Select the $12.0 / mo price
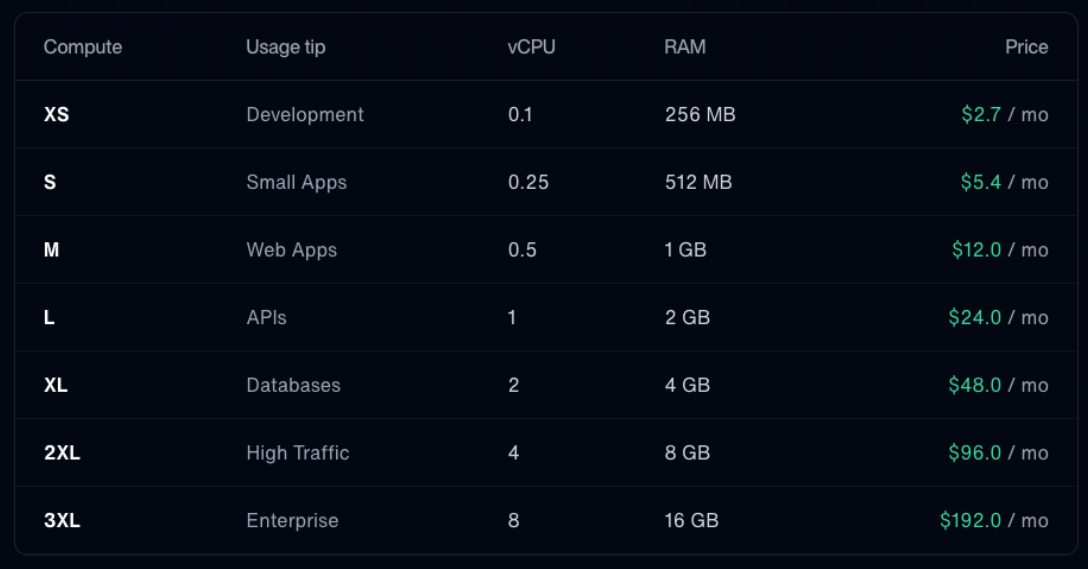 click(999, 250)
